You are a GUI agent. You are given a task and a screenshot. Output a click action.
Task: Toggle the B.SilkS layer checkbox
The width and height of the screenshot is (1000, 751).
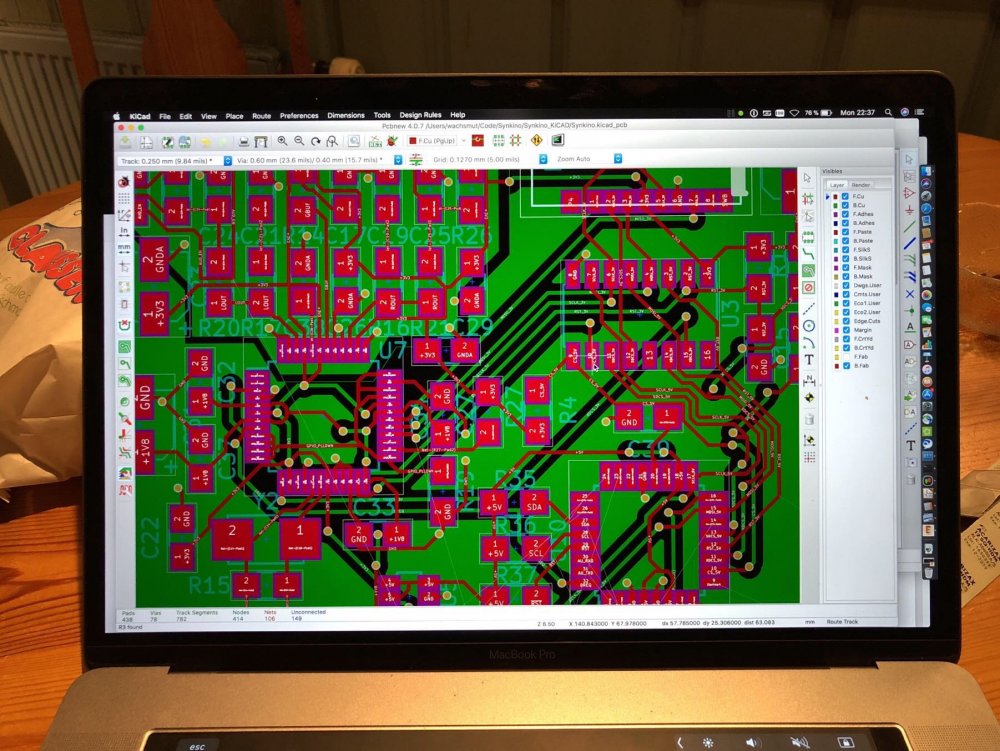[x=845, y=258]
